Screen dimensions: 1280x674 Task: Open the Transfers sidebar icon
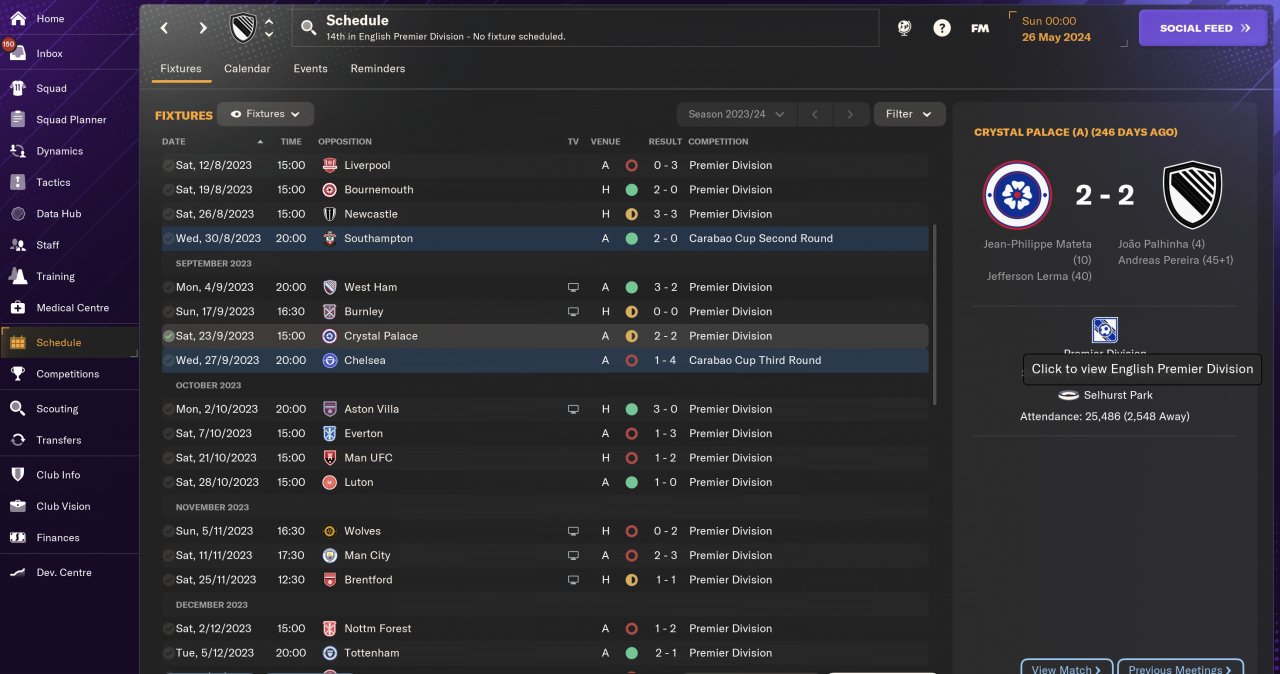(17, 440)
